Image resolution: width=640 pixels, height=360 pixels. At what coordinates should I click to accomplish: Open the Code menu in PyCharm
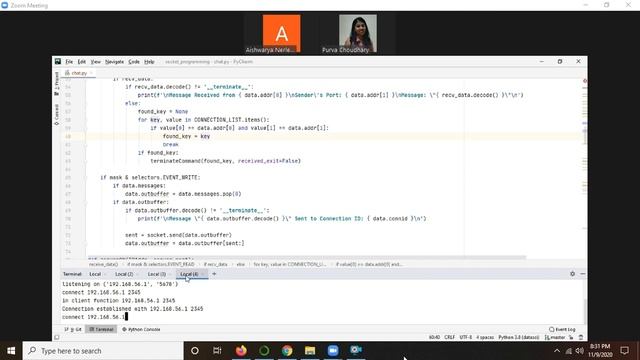(x=134, y=62)
